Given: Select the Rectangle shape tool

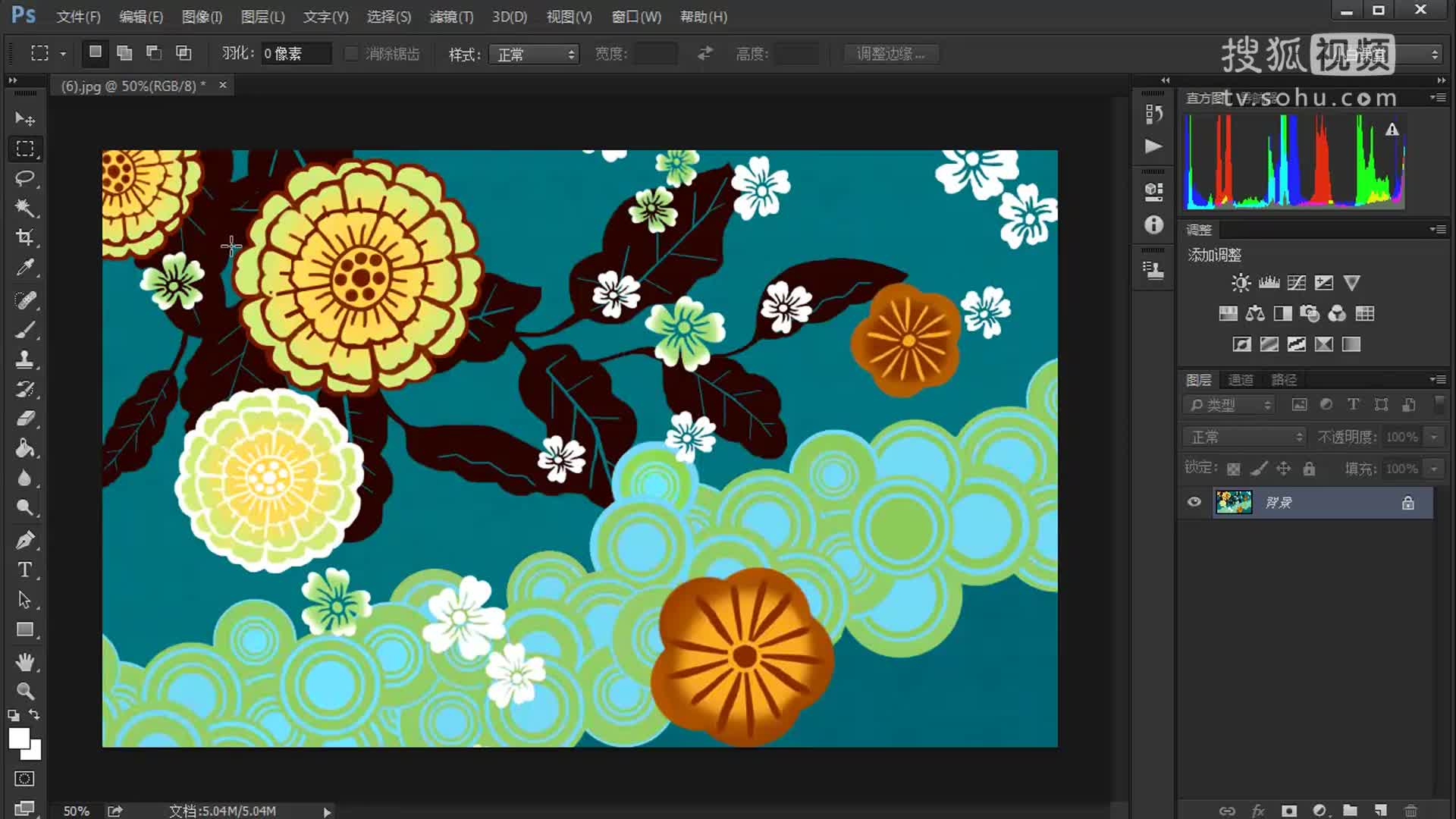Looking at the screenshot, I should click(x=25, y=629).
